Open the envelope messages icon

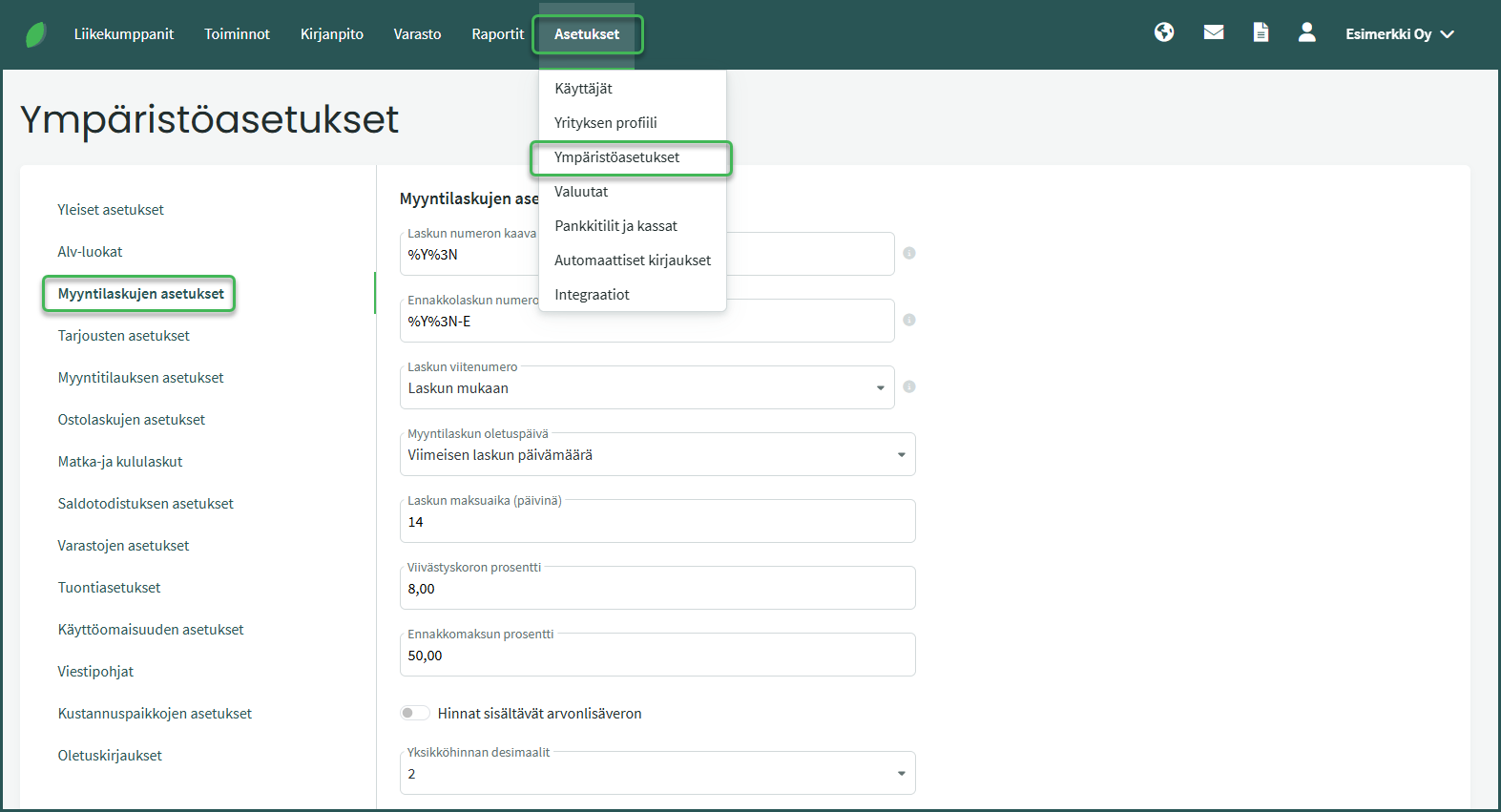(x=1213, y=32)
